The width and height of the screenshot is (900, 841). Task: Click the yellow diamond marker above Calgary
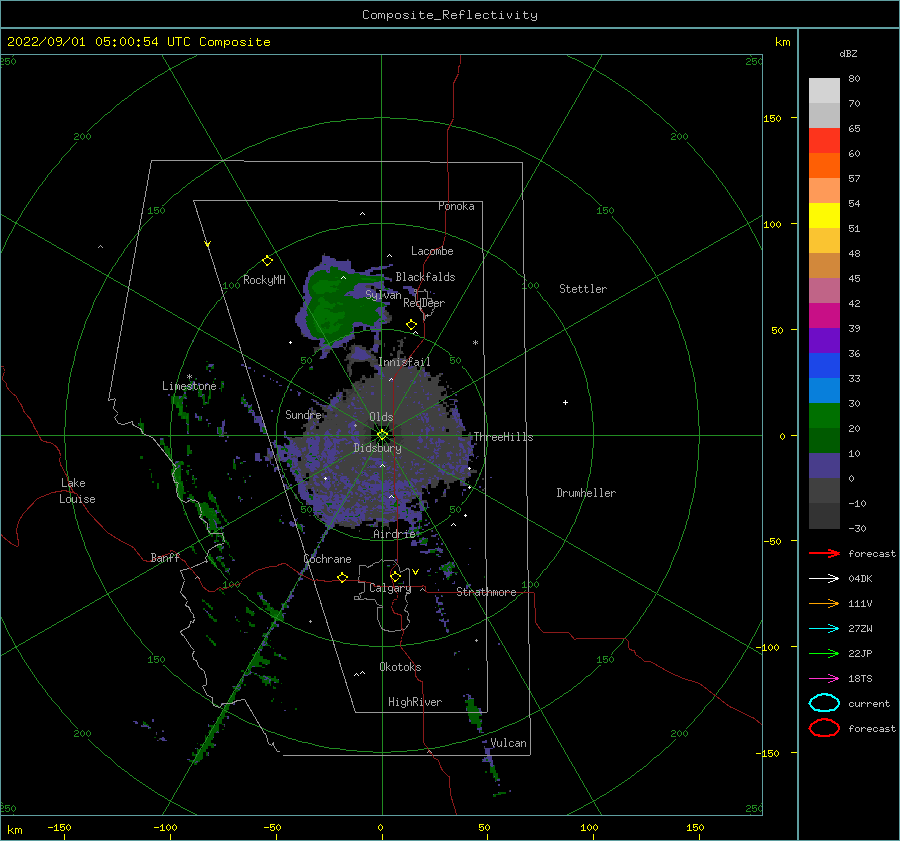(395, 576)
